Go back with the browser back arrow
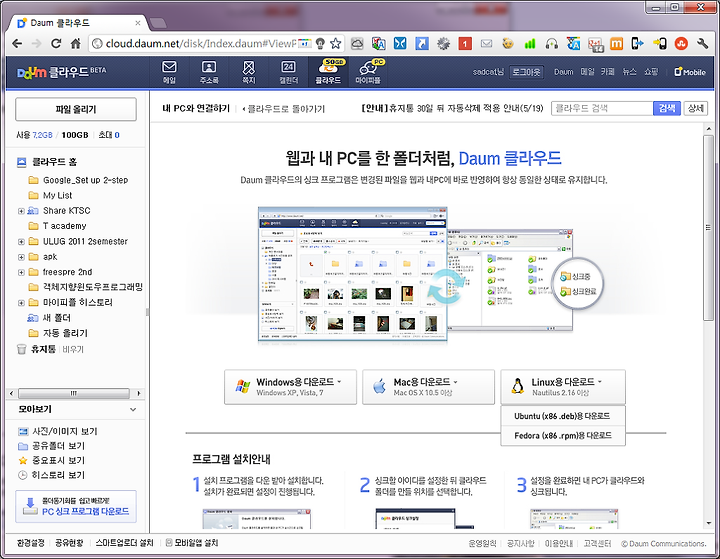Screen dimensions: 720x559 pos(17,44)
